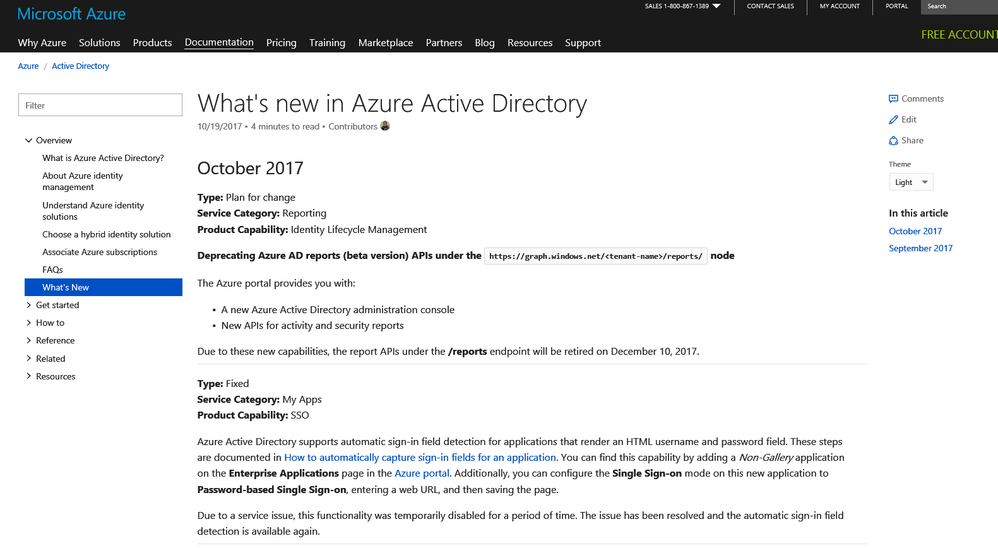Select FAQs in the sidebar tree
The height and width of the screenshot is (548, 998).
[52, 270]
